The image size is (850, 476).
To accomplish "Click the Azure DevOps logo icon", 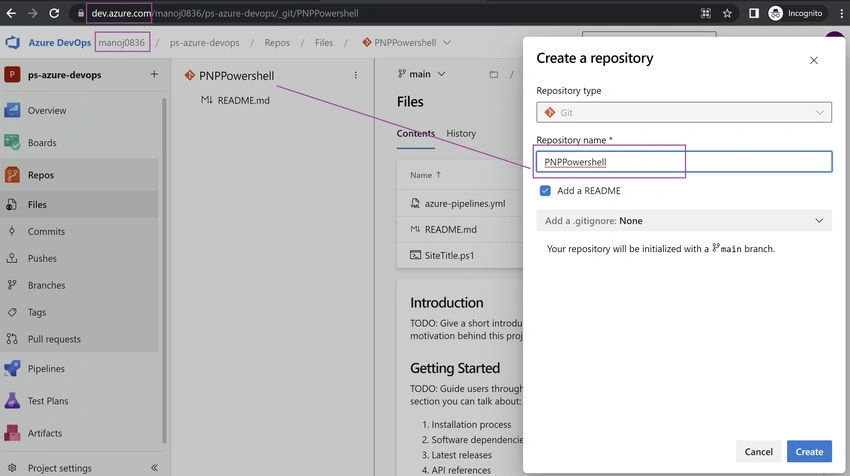I will 12,42.
